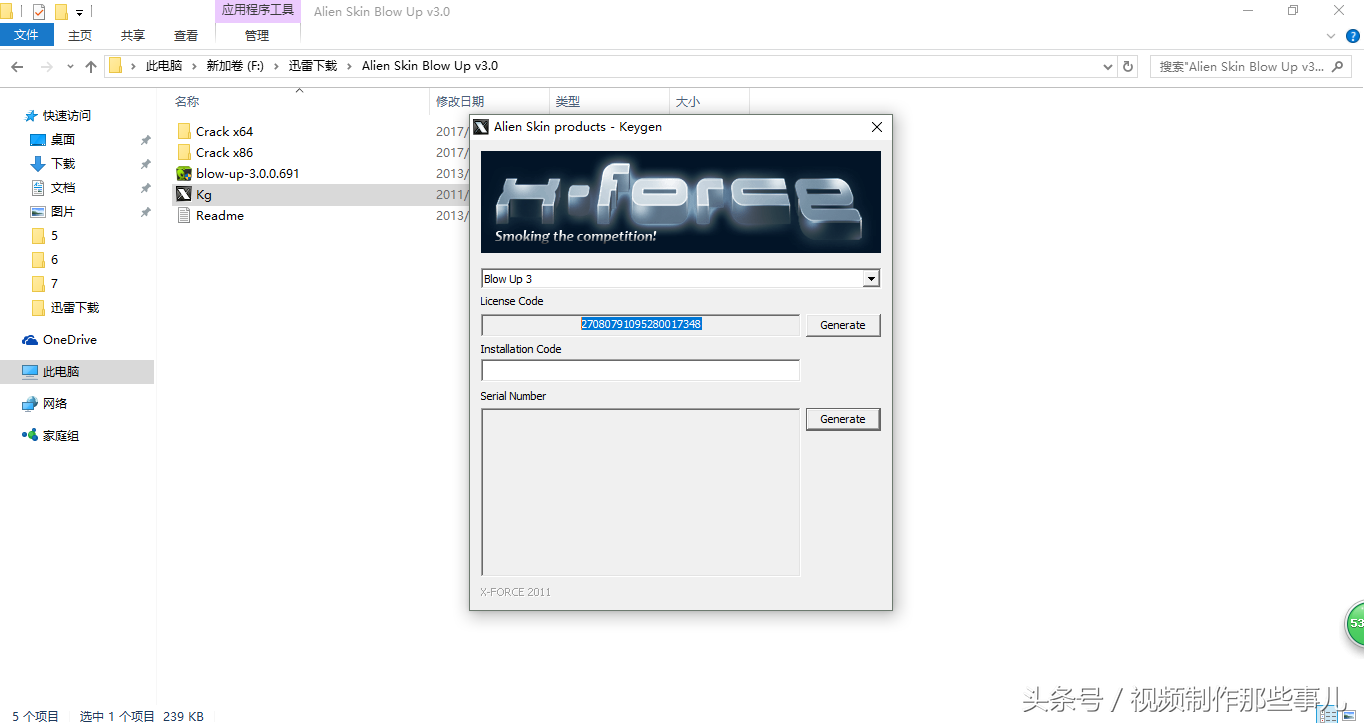Go back using the Back arrow
Screen dimensions: 1364x723
(17, 66)
